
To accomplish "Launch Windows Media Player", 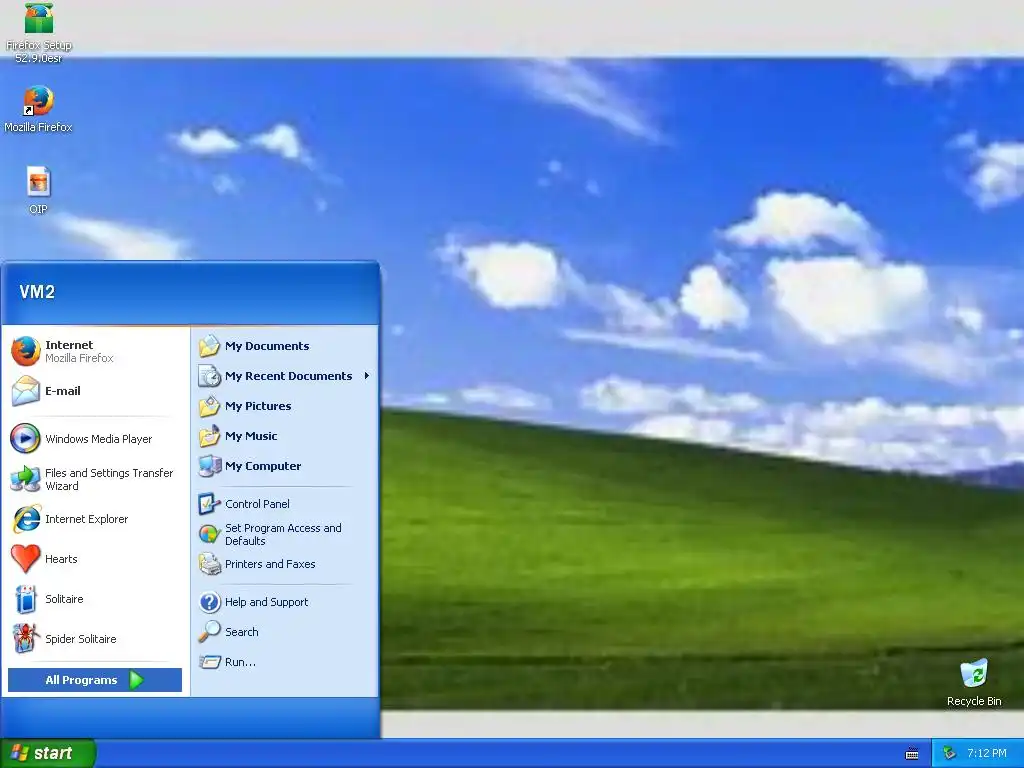I will 96,439.
